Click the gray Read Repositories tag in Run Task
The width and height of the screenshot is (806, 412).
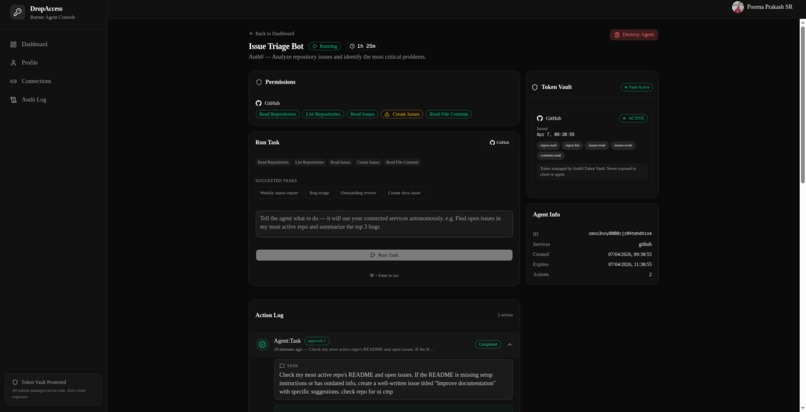point(273,162)
